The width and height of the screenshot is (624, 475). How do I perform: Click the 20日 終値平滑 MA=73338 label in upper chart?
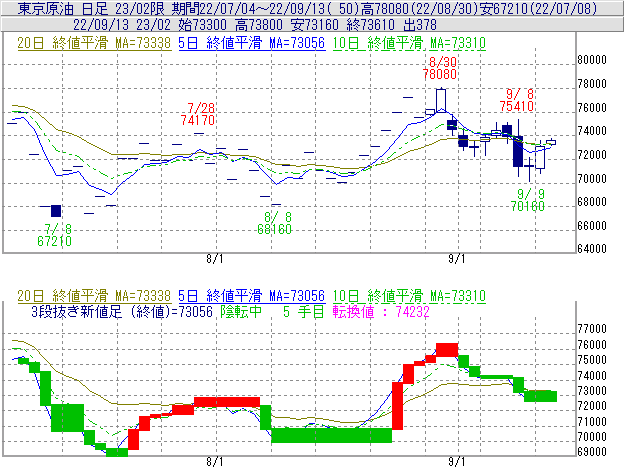[x=94, y=43]
